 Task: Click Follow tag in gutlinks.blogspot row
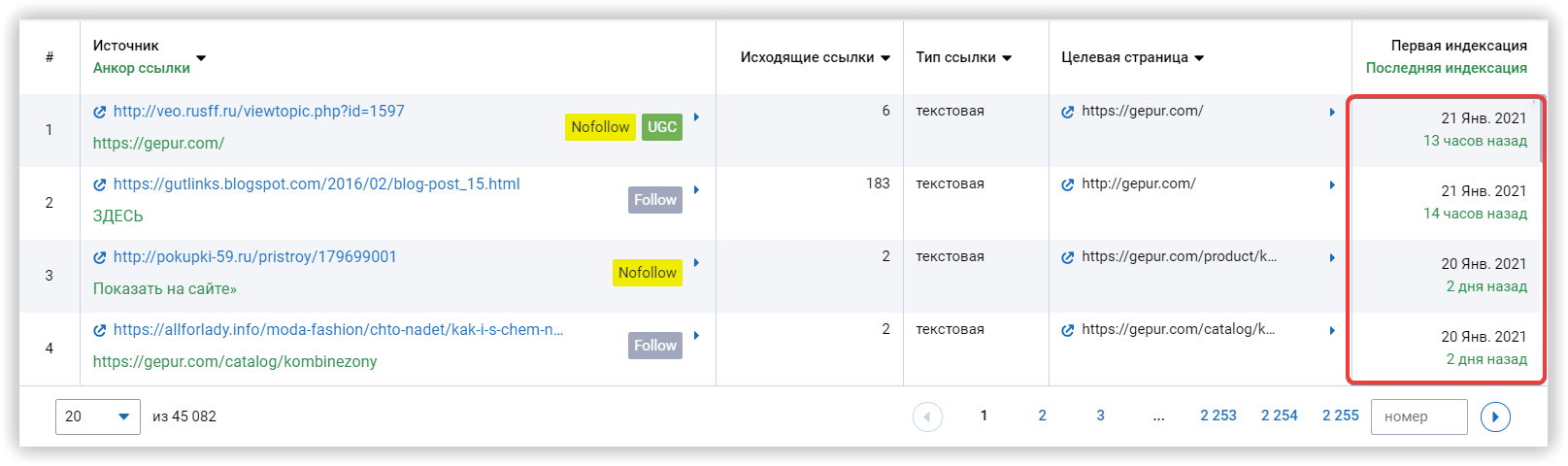click(655, 200)
